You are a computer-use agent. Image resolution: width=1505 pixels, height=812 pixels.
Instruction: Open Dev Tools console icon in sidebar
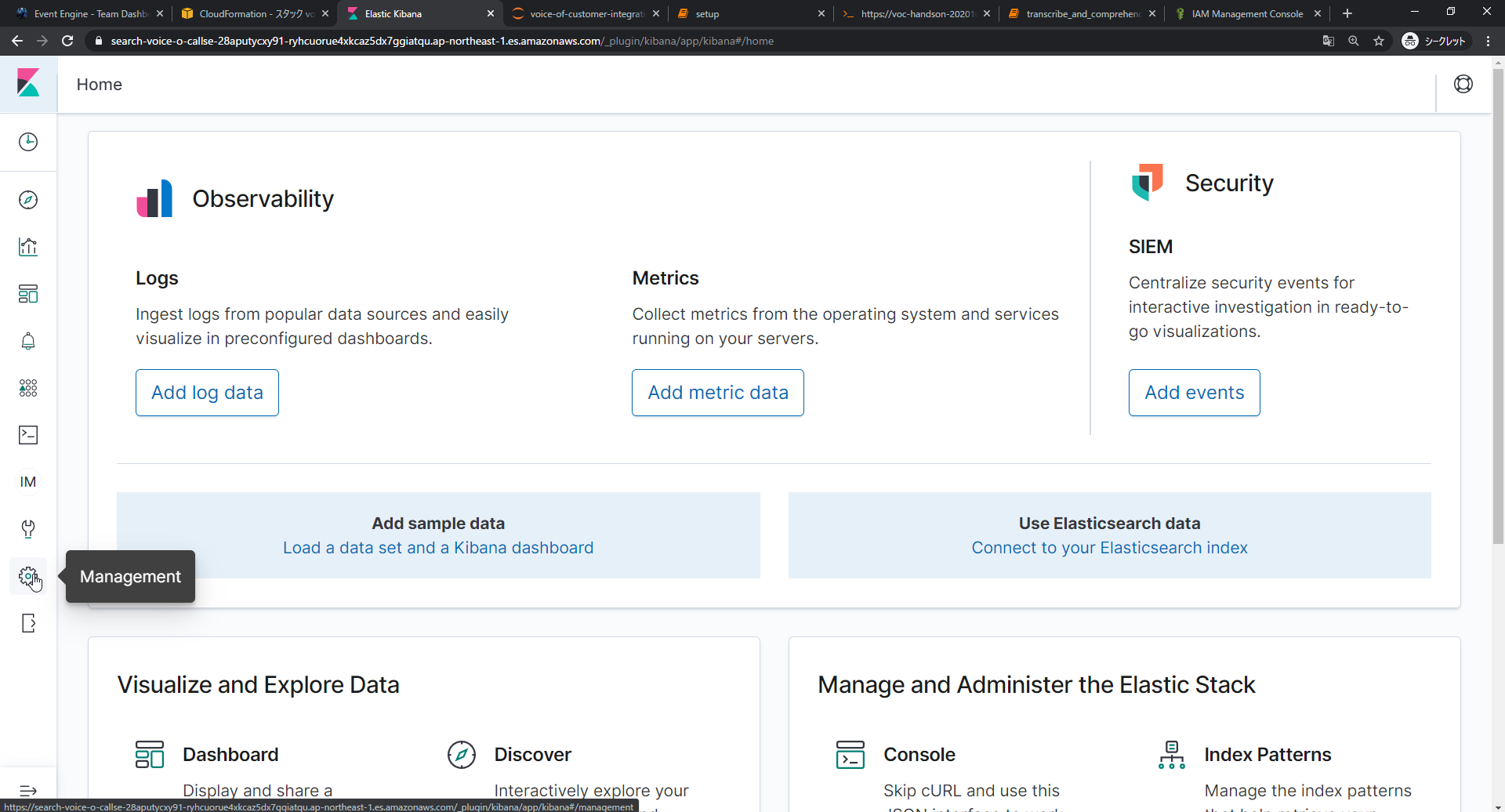point(28,435)
